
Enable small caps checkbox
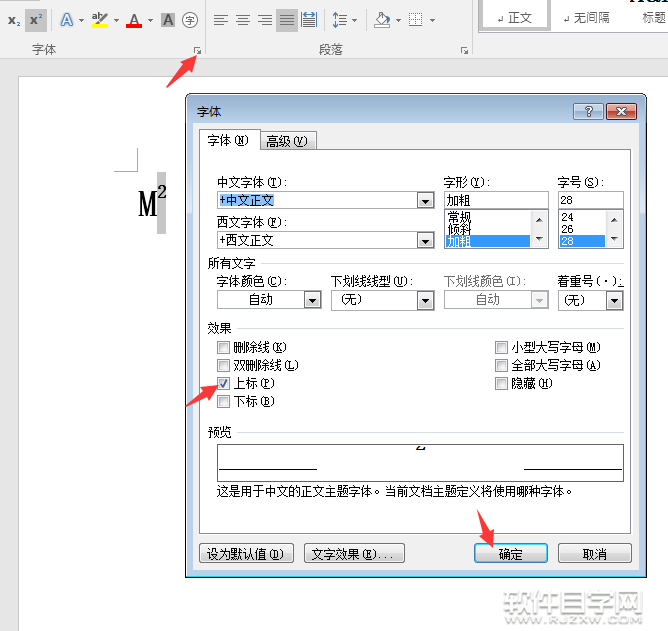(x=501, y=348)
